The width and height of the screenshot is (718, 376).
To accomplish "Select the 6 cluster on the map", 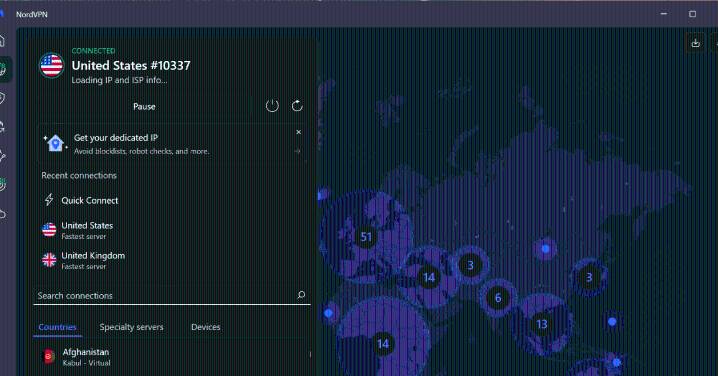I will coord(498,298).
